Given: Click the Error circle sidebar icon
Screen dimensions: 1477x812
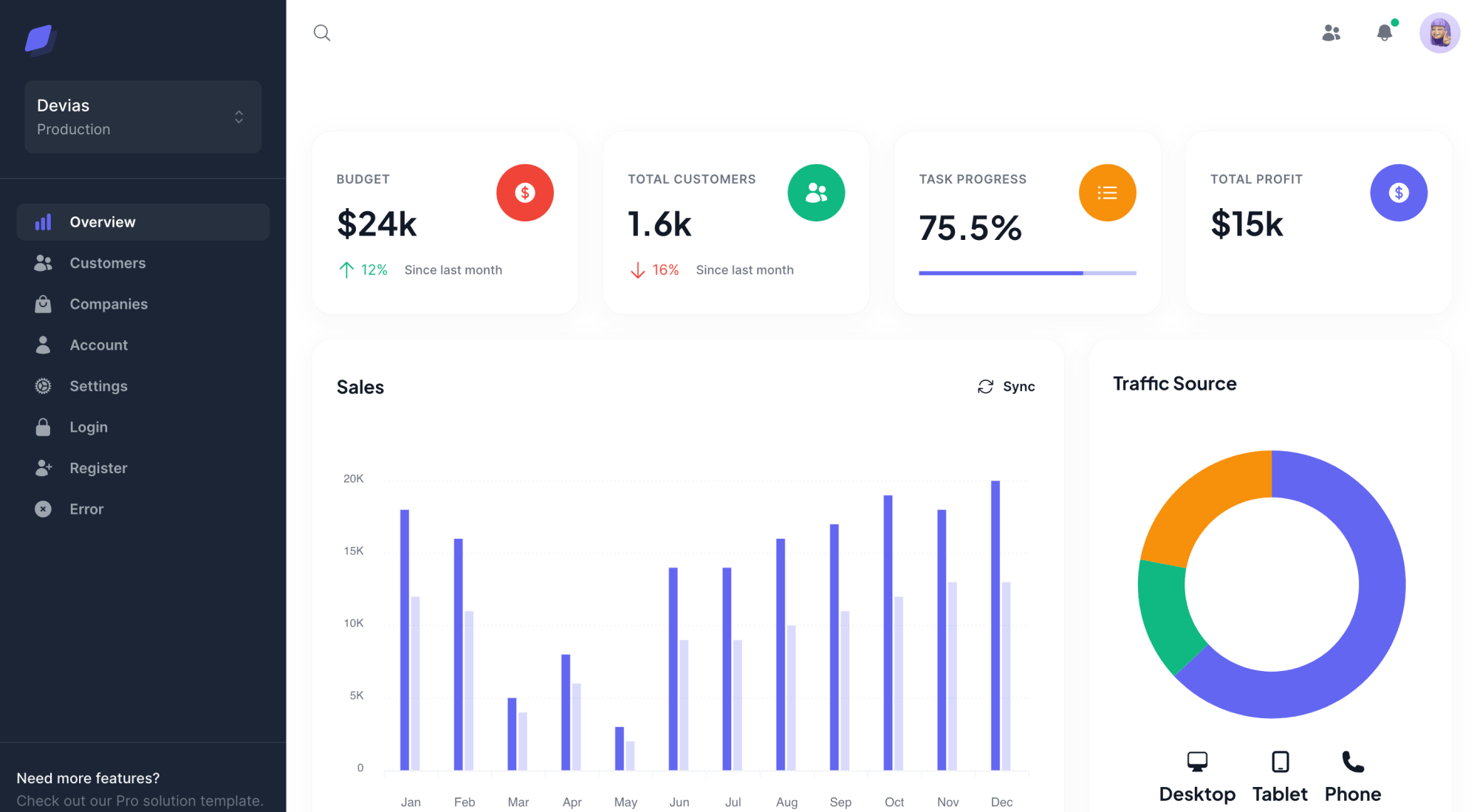Looking at the screenshot, I should click(x=42, y=509).
